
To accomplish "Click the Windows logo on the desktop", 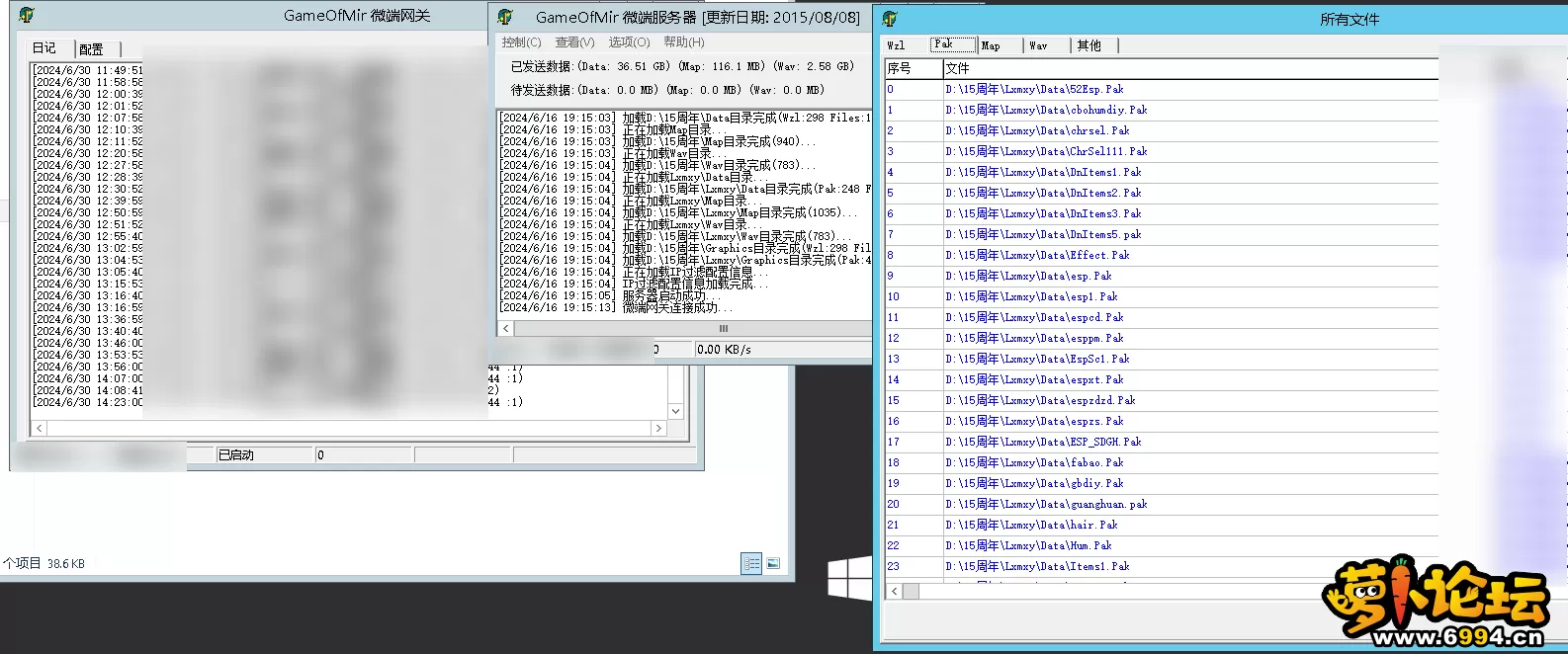I will point(849,578).
